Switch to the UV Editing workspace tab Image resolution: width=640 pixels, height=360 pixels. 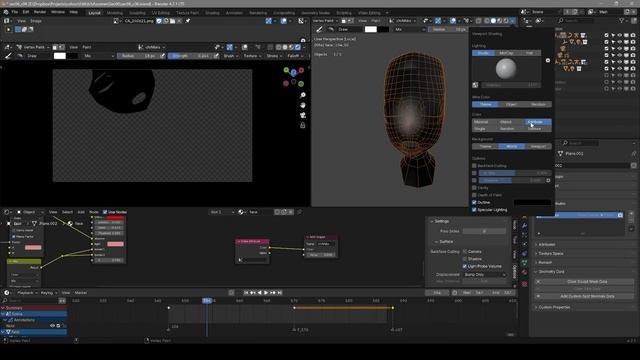click(x=160, y=13)
